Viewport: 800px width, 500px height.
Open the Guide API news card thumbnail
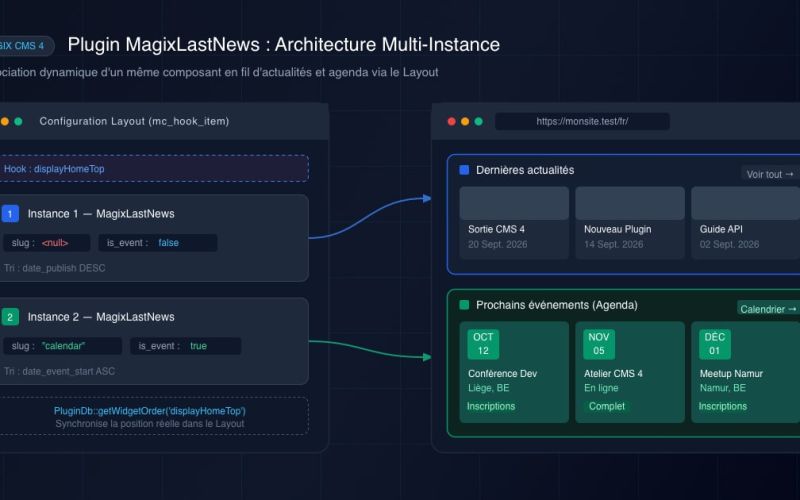tap(745, 203)
